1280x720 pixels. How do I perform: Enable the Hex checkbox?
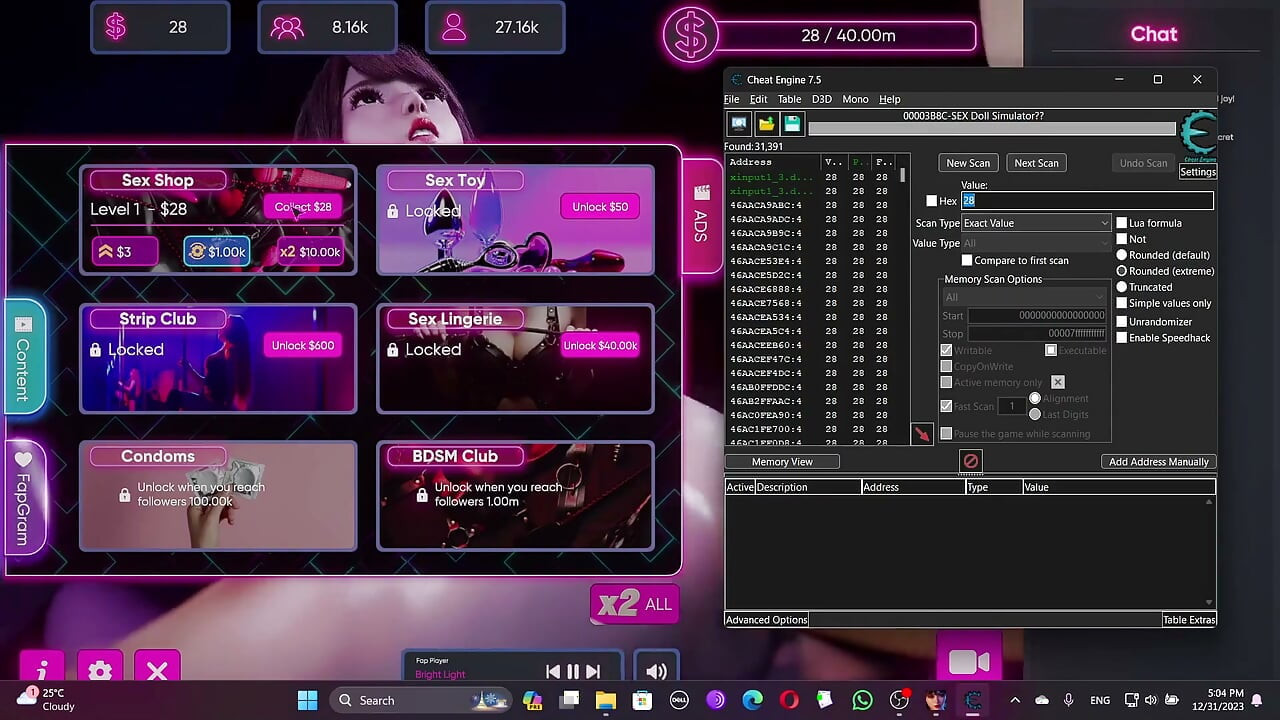932,201
